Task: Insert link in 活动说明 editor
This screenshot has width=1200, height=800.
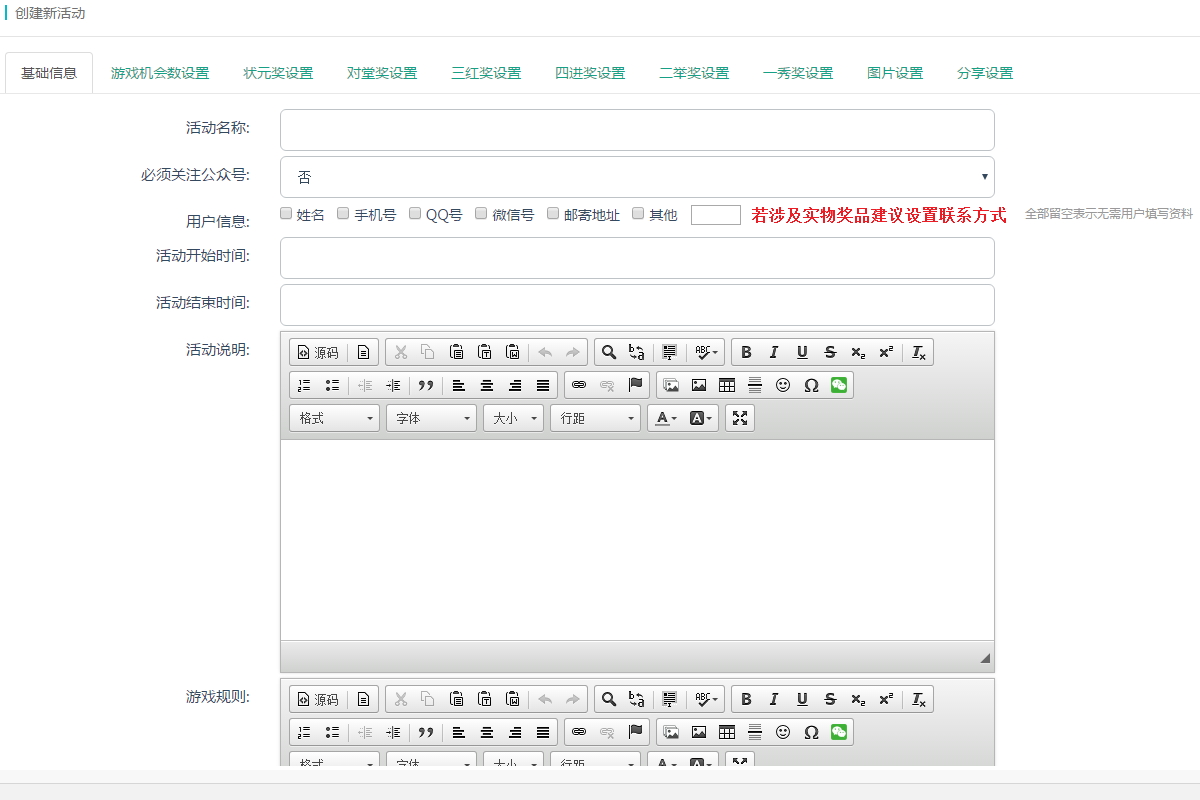Action: coord(578,385)
